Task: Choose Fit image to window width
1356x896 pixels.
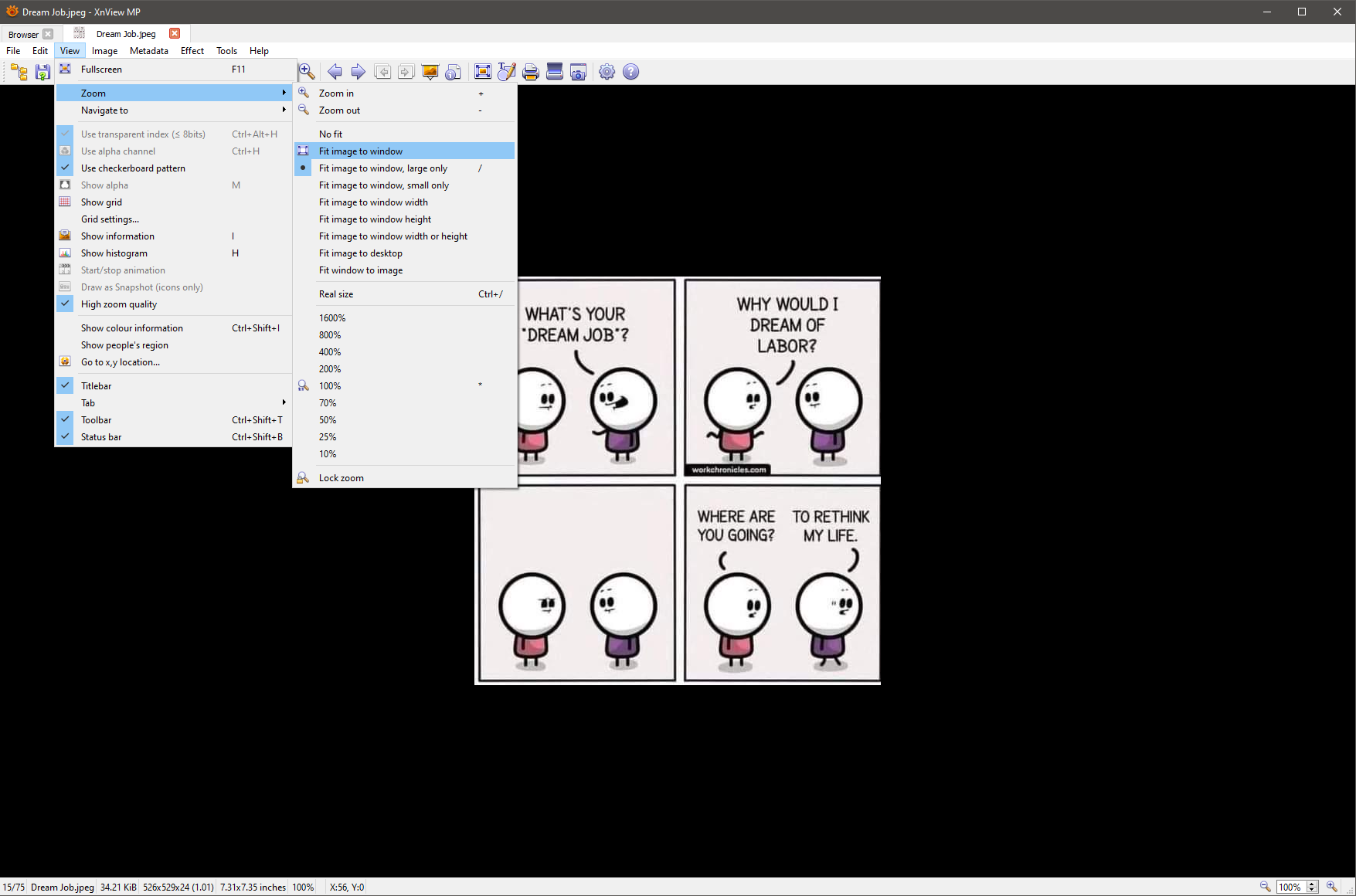Action: (x=373, y=202)
